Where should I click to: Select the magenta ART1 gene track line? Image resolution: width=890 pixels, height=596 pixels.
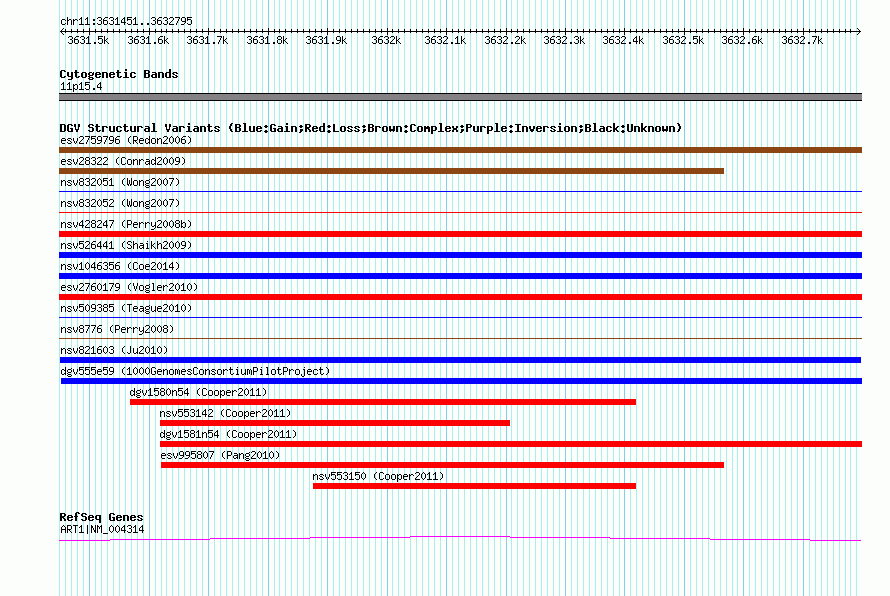460,538
